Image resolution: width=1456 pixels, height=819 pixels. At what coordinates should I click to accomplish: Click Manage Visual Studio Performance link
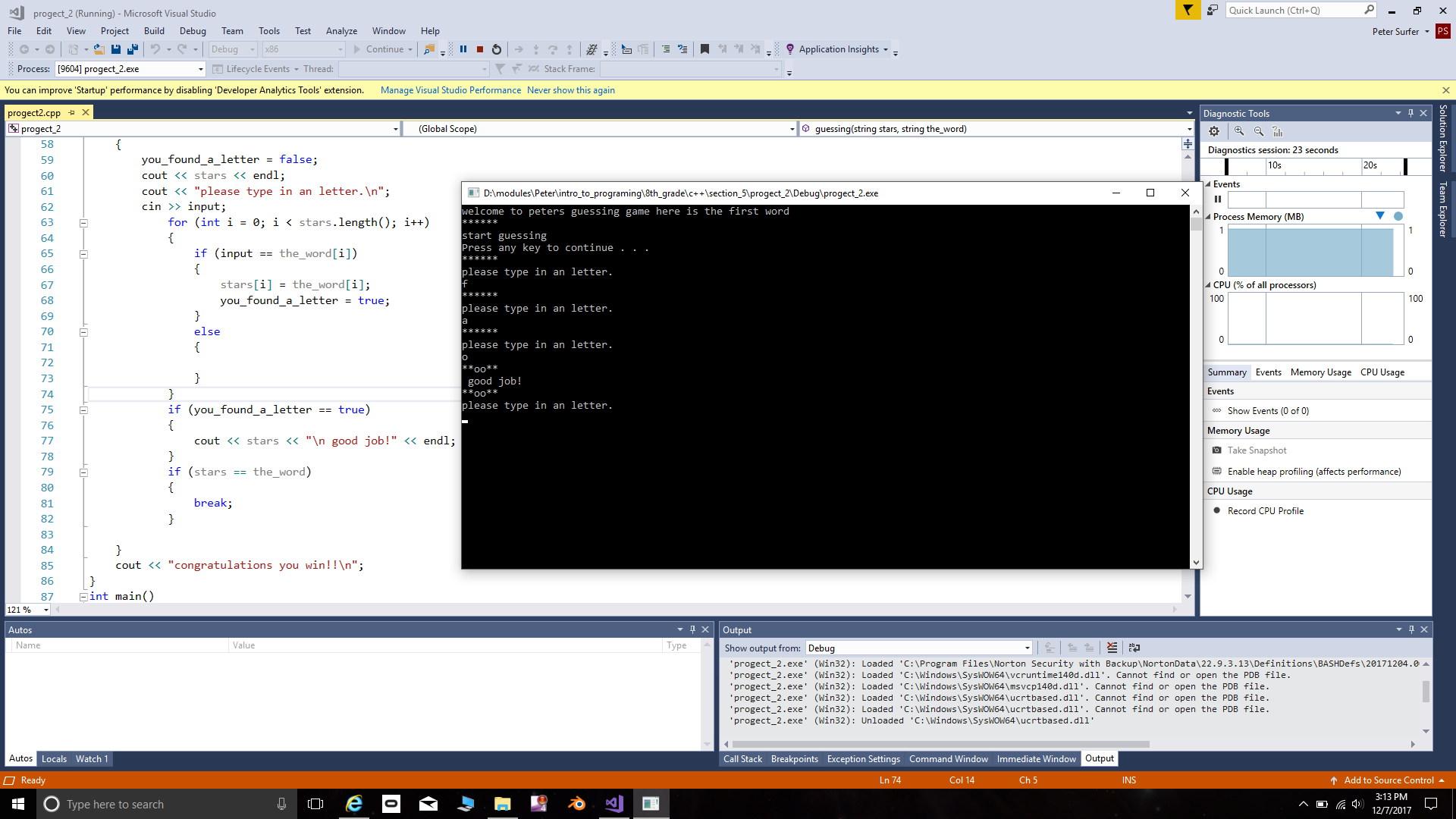coord(450,90)
